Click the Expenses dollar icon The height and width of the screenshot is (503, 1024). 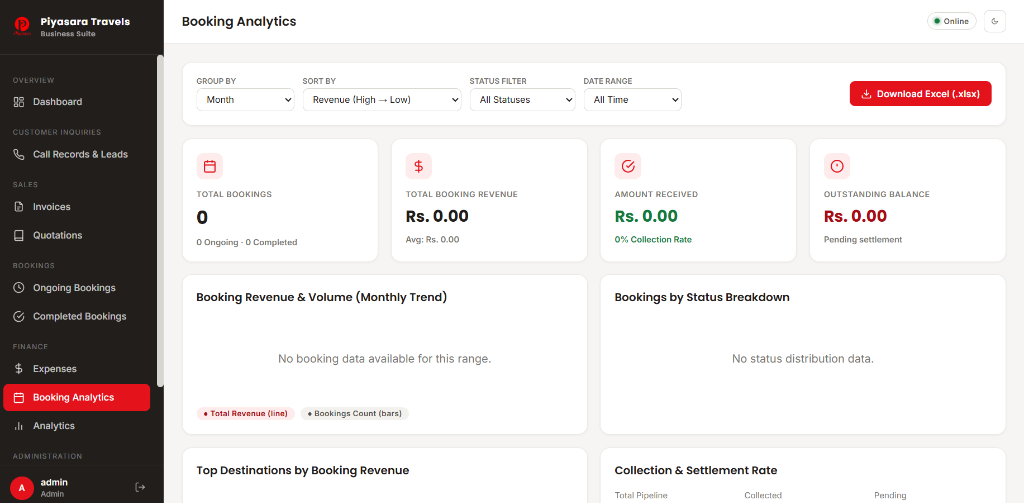[19, 369]
